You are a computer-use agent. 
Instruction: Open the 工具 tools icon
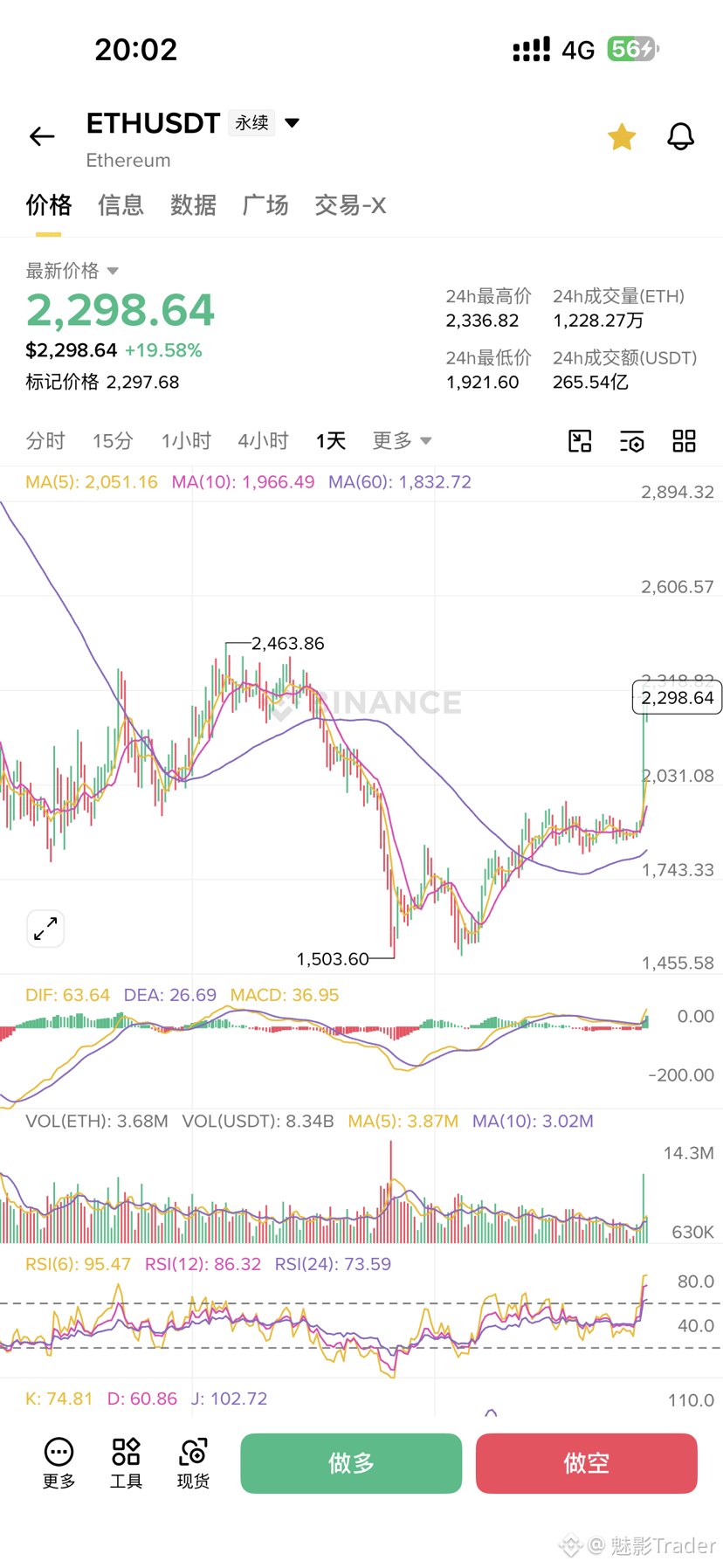pyautogui.click(x=126, y=1463)
